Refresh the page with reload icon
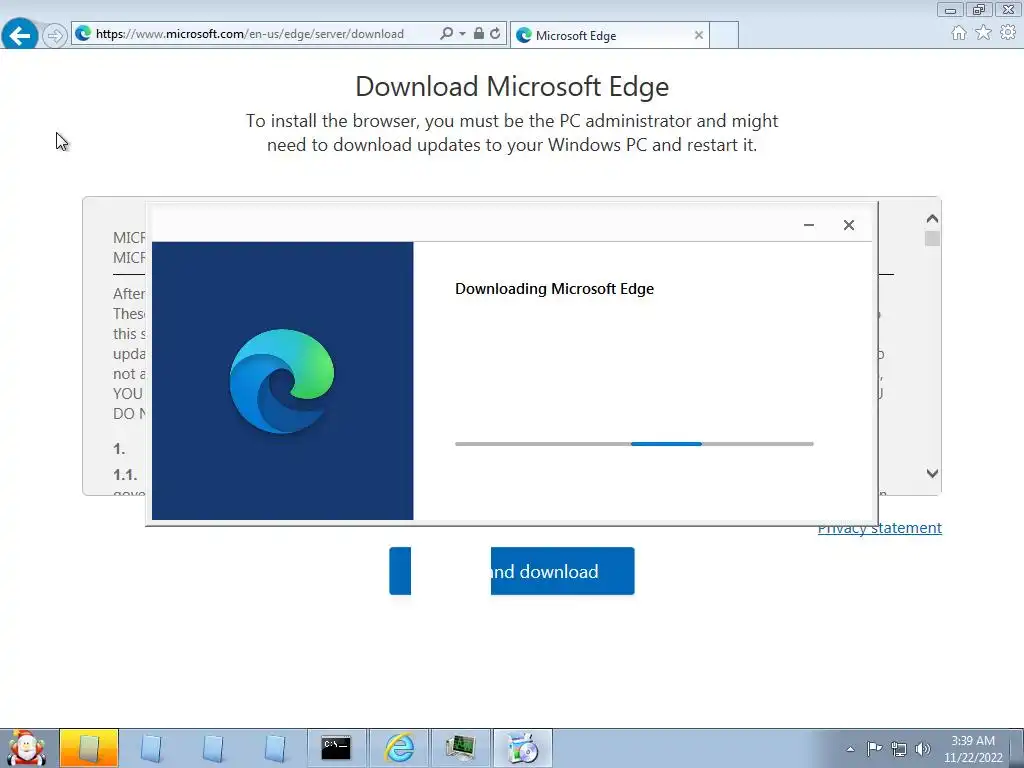The width and height of the screenshot is (1024, 768). coord(495,33)
